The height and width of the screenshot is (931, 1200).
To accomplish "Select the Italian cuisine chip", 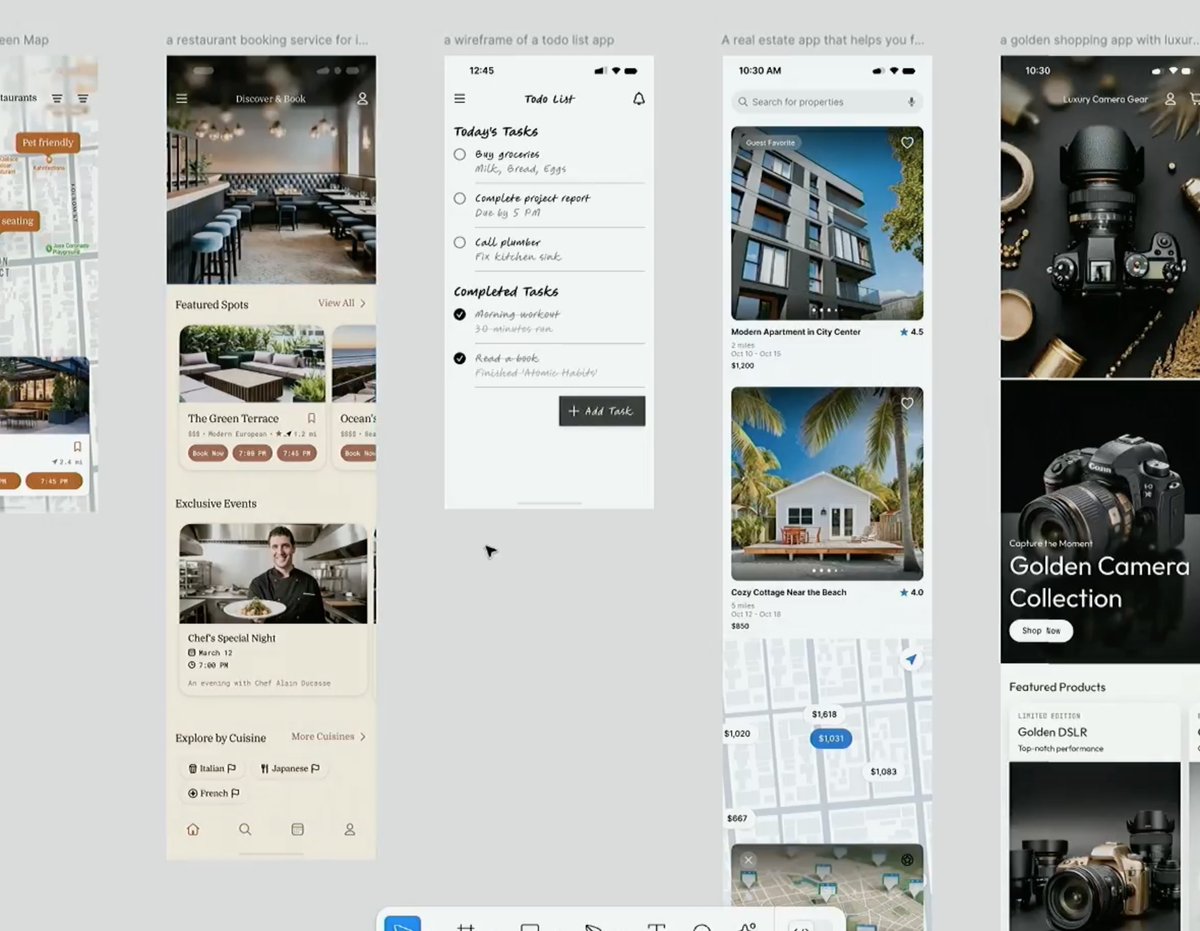I will pos(211,768).
